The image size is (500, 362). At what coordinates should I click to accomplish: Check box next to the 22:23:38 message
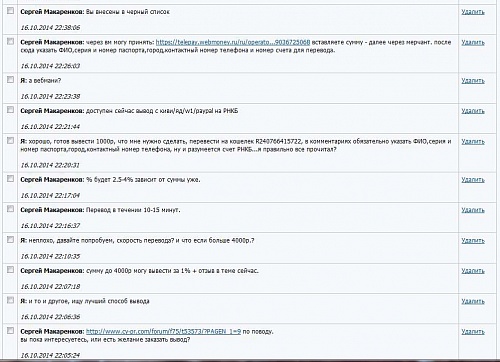click(x=10, y=80)
